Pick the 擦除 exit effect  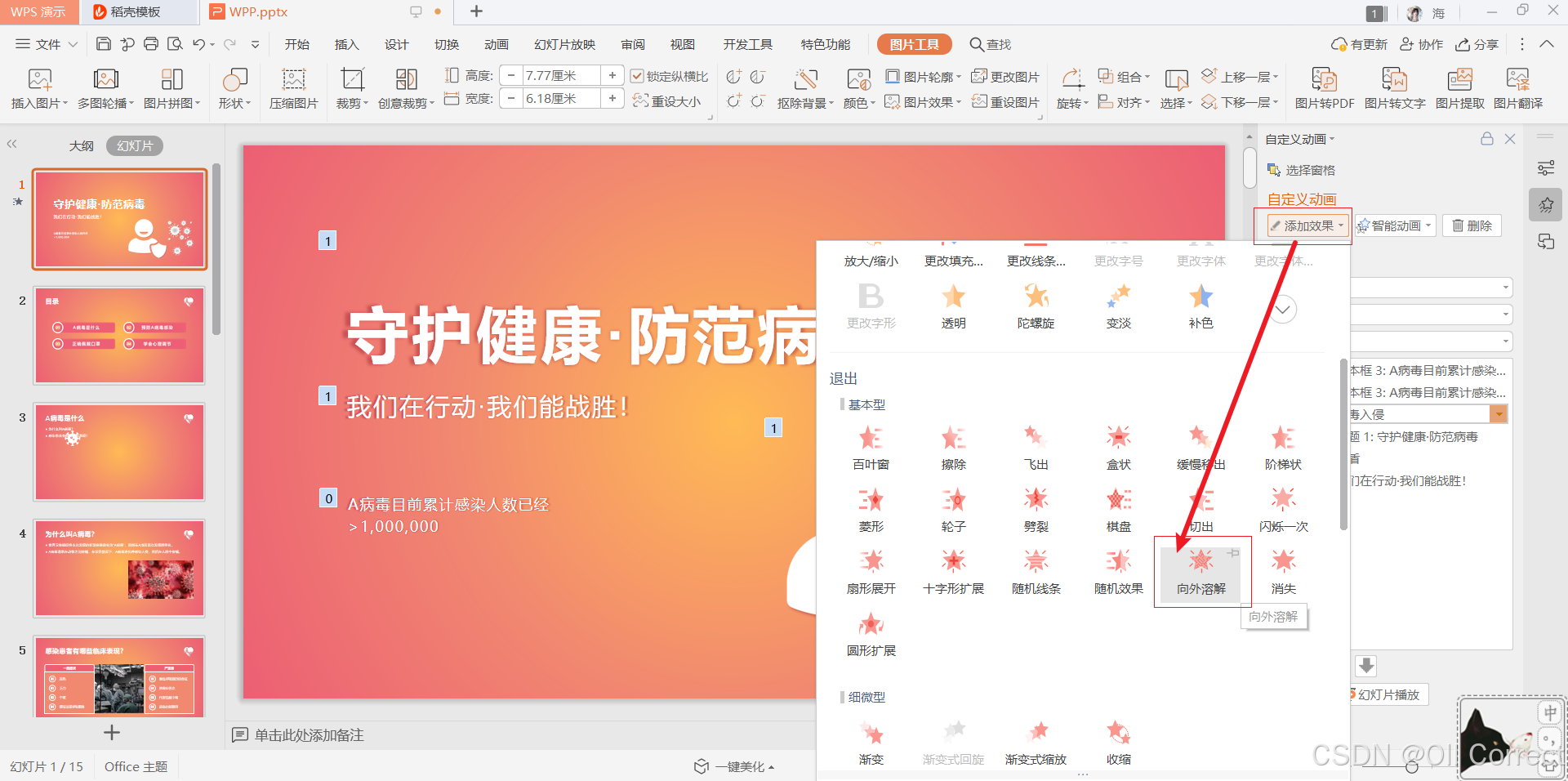[x=953, y=448]
